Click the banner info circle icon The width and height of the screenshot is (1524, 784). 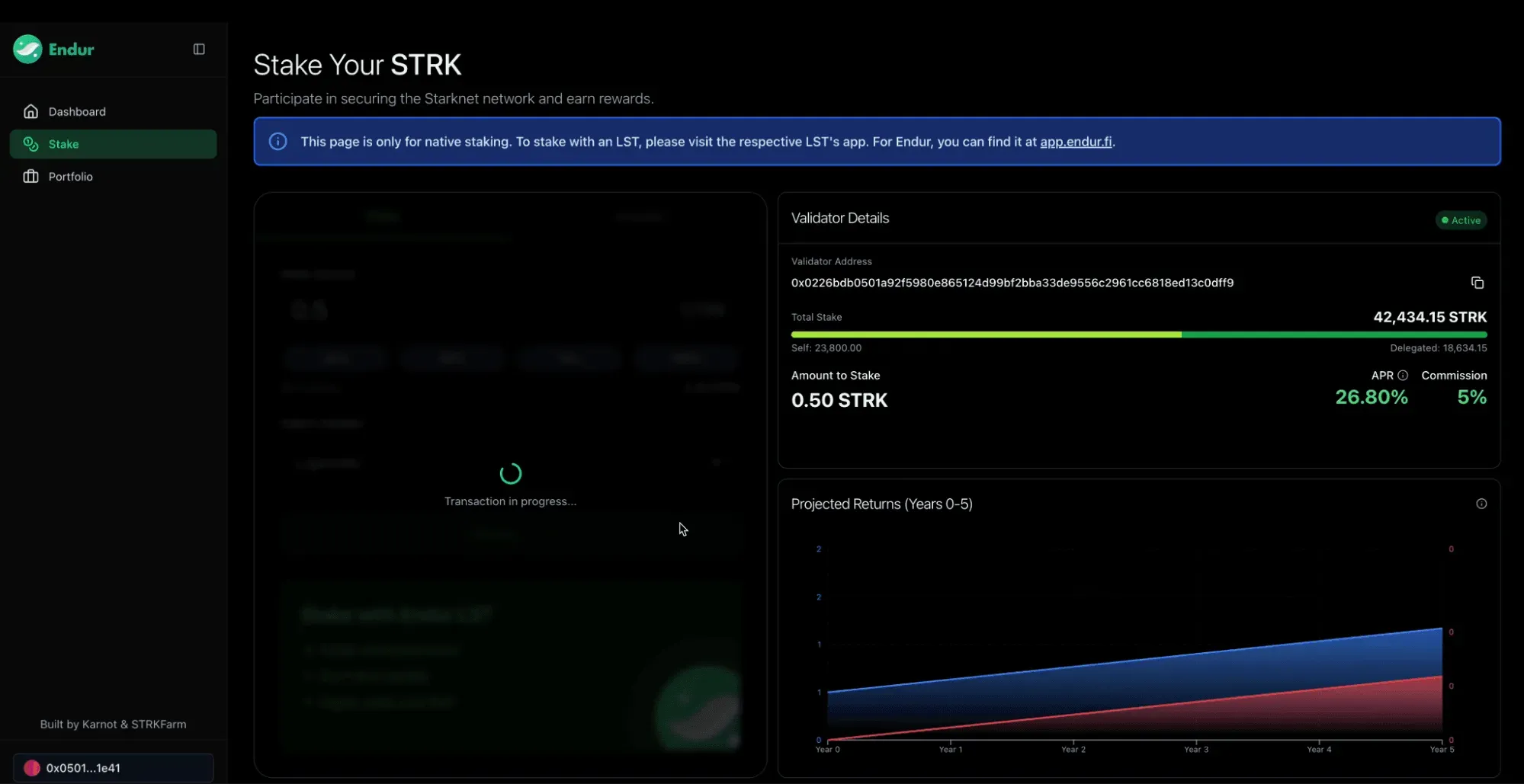[278, 142]
